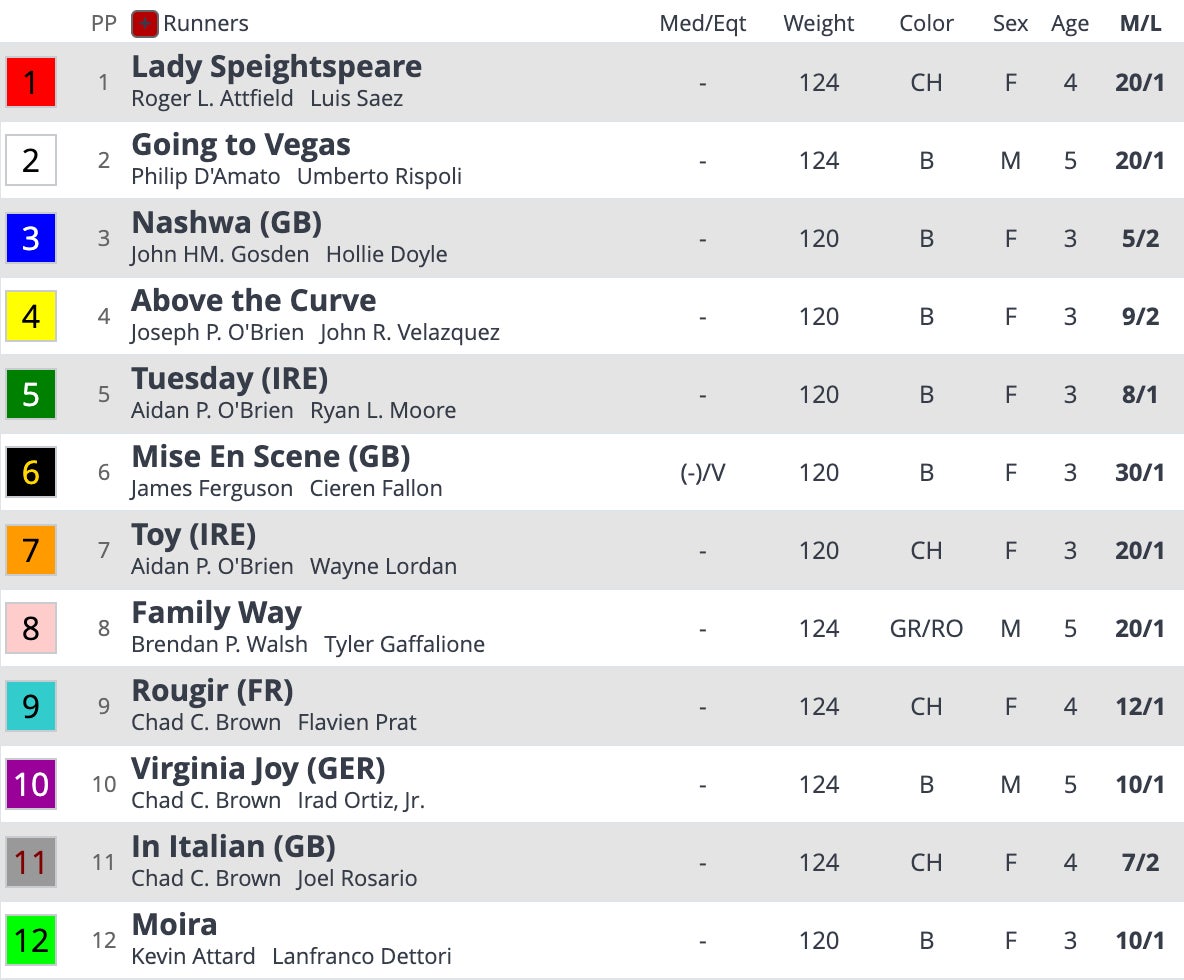This screenshot has width=1184, height=980.
Task: Open the Tuesday (IRE) horse name link
Action: tap(229, 379)
